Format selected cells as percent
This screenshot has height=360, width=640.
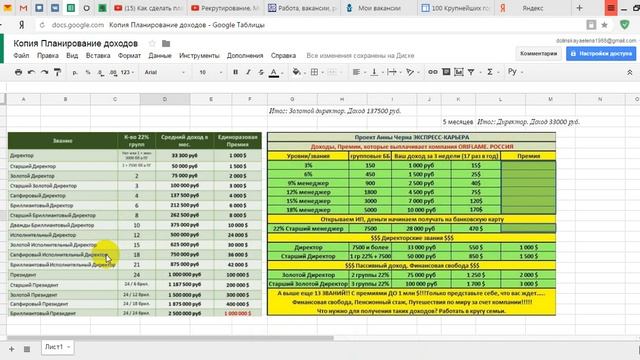(x=88, y=72)
